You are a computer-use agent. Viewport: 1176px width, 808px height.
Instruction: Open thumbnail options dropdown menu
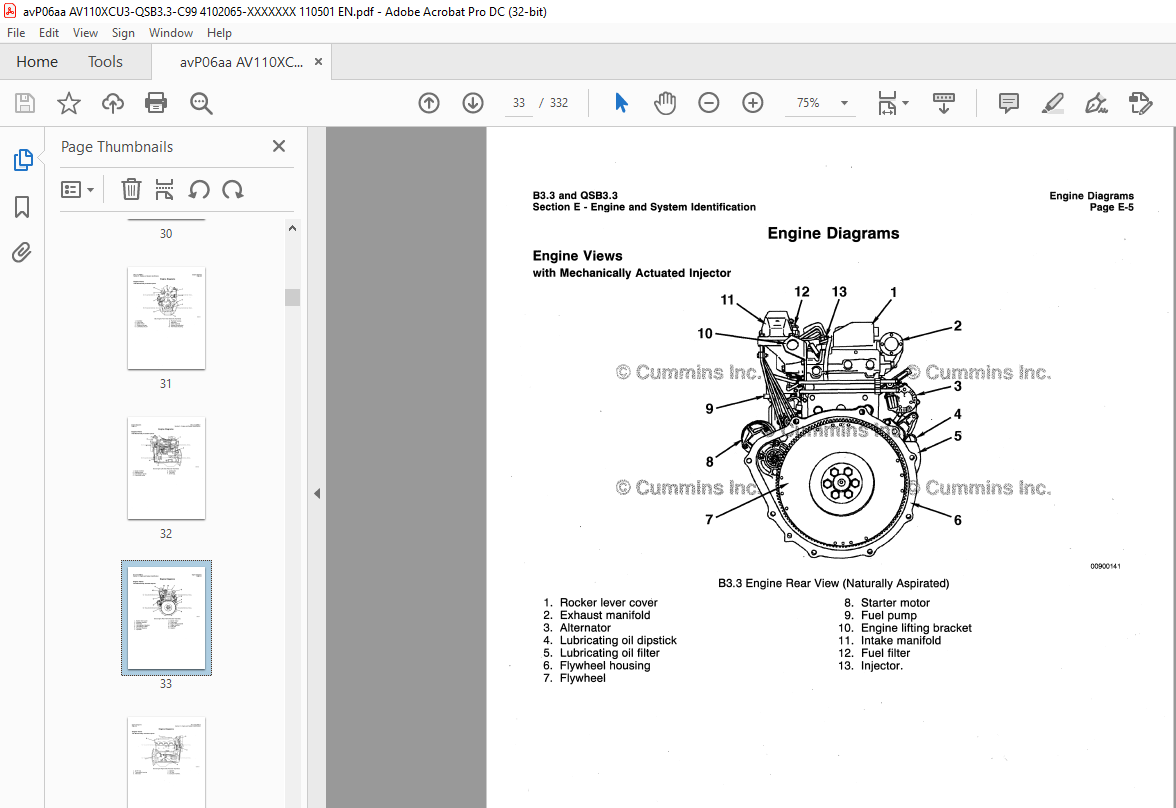[x=77, y=190]
